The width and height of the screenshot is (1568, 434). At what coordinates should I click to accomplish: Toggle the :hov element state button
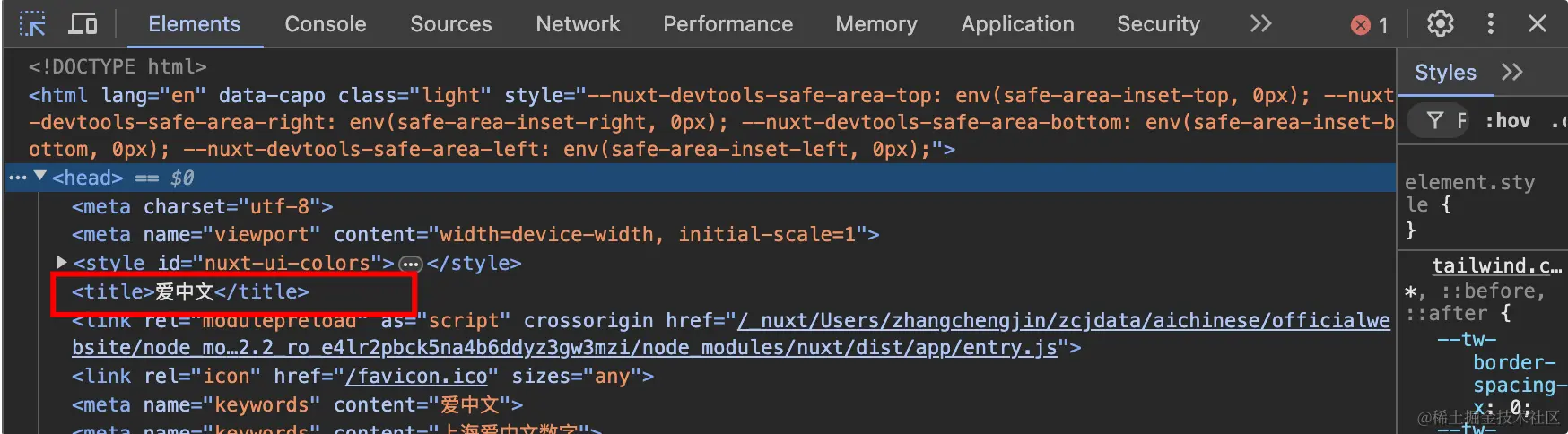pos(1508,120)
